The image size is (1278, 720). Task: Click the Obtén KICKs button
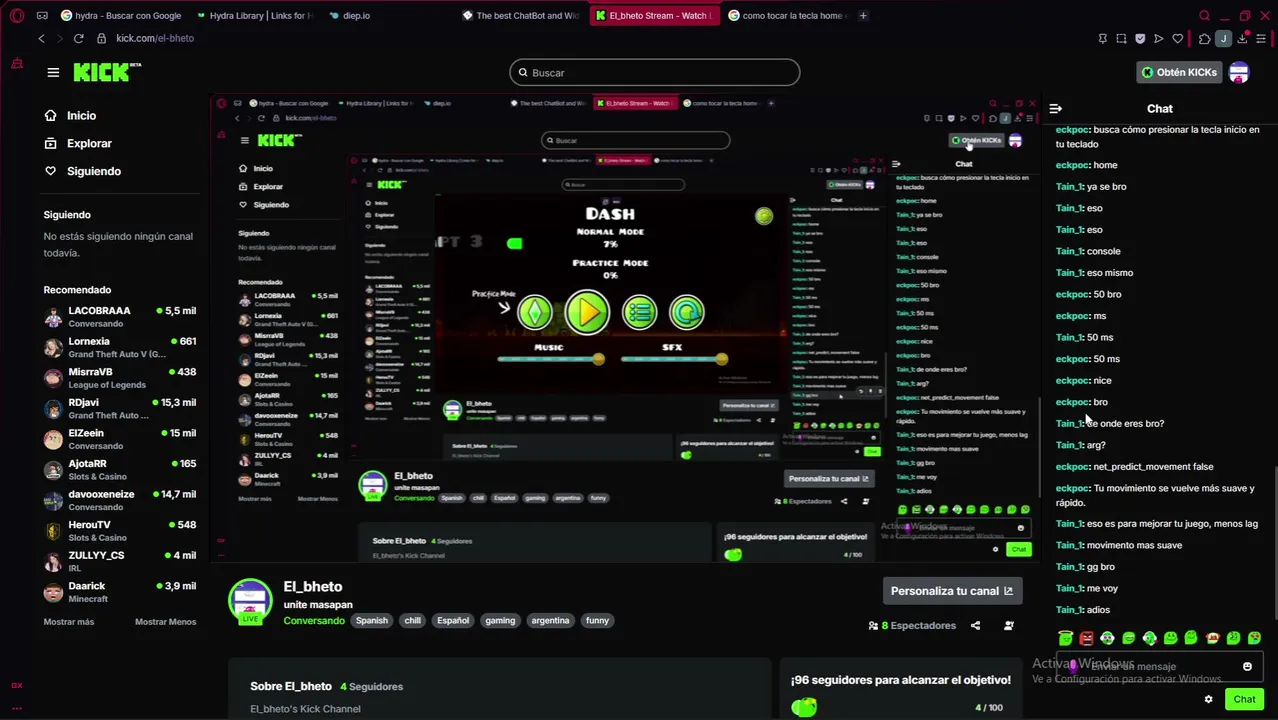1179,72
